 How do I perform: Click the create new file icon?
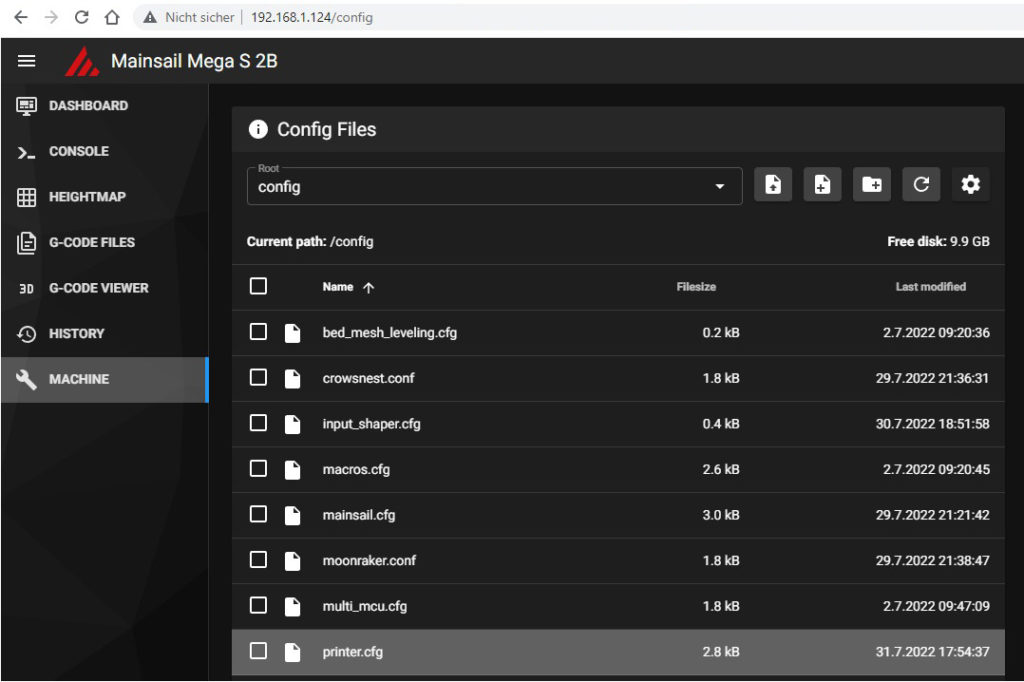(x=822, y=185)
